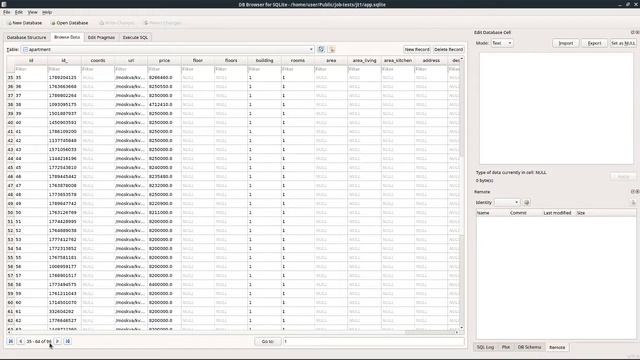Click Name column header in Remote list
The width and height of the screenshot is (640, 360).
[x=492, y=213]
